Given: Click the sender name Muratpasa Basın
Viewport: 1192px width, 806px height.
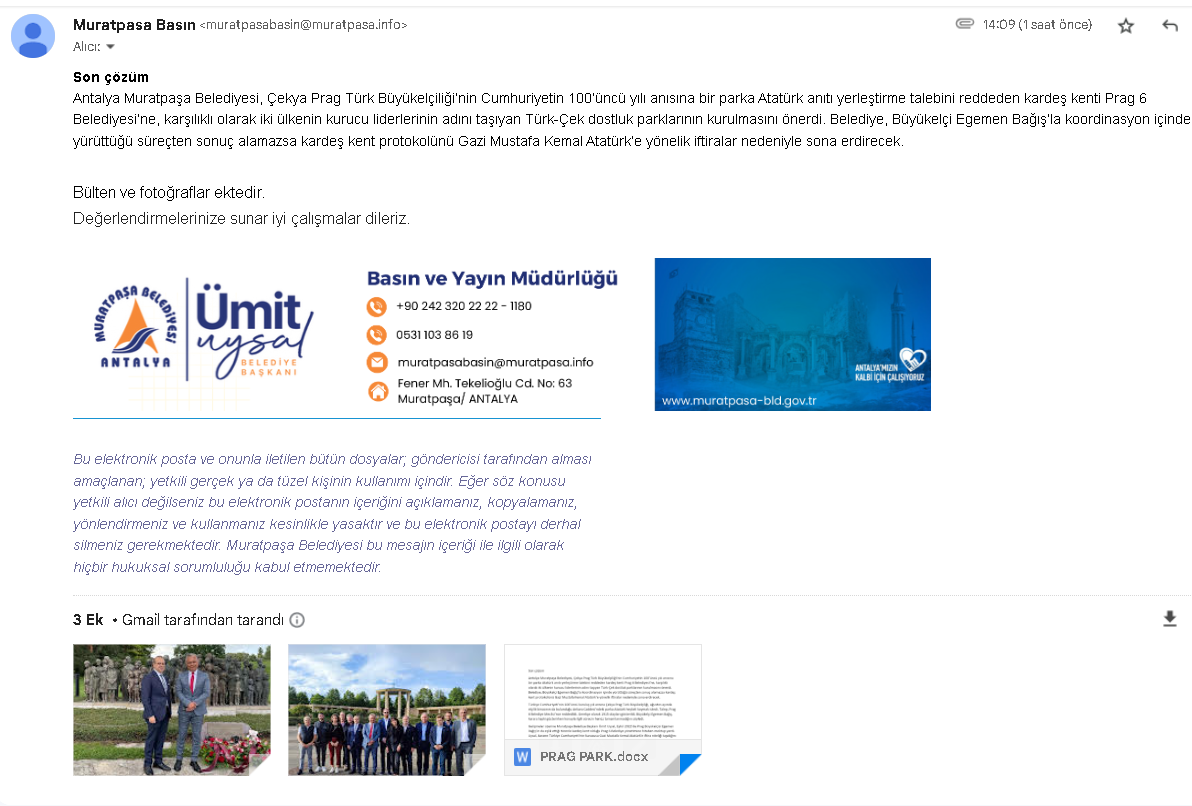Looking at the screenshot, I should click(134, 24).
